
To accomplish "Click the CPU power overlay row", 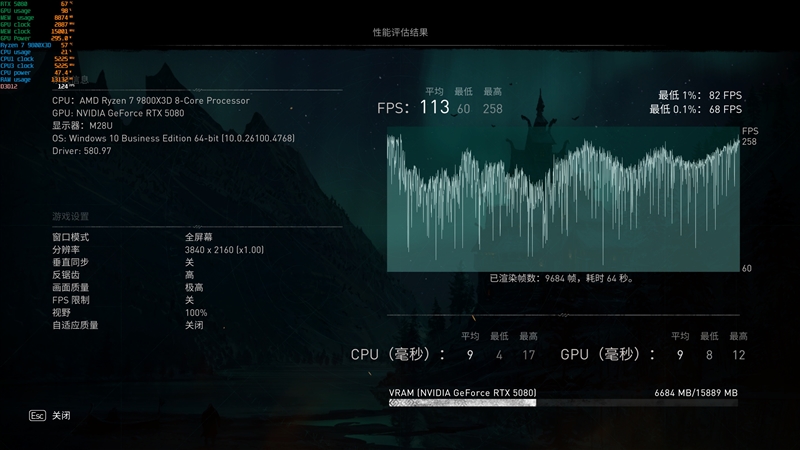I will pyautogui.click(x=36, y=72).
